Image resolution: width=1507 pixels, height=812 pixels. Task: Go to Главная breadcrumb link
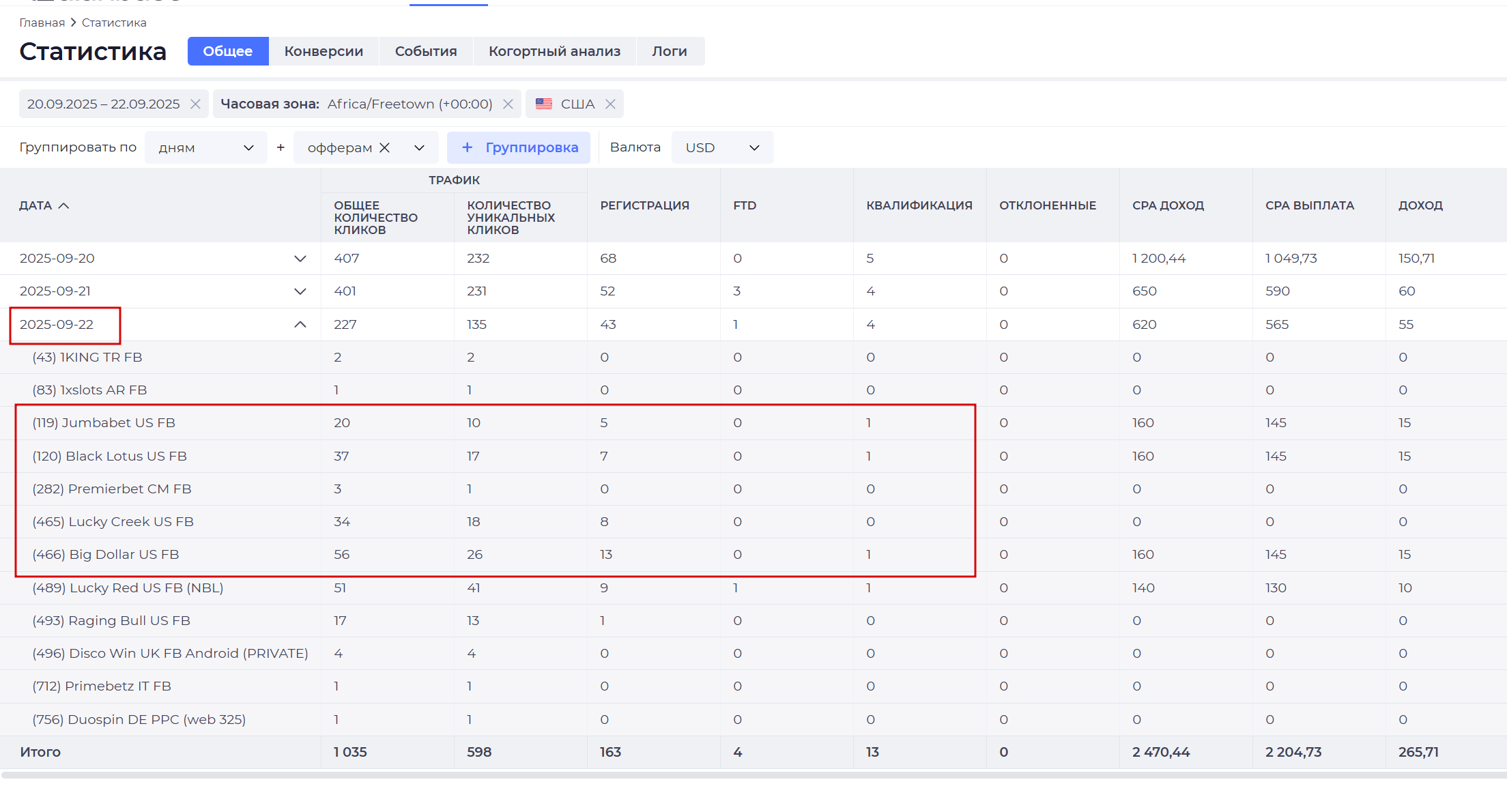42,23
